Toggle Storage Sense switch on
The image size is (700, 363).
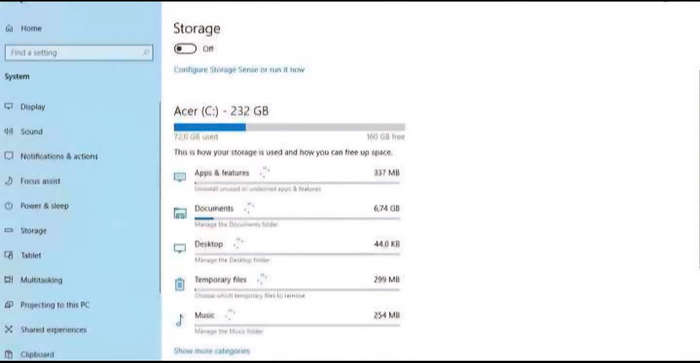[x=185, y=48]
